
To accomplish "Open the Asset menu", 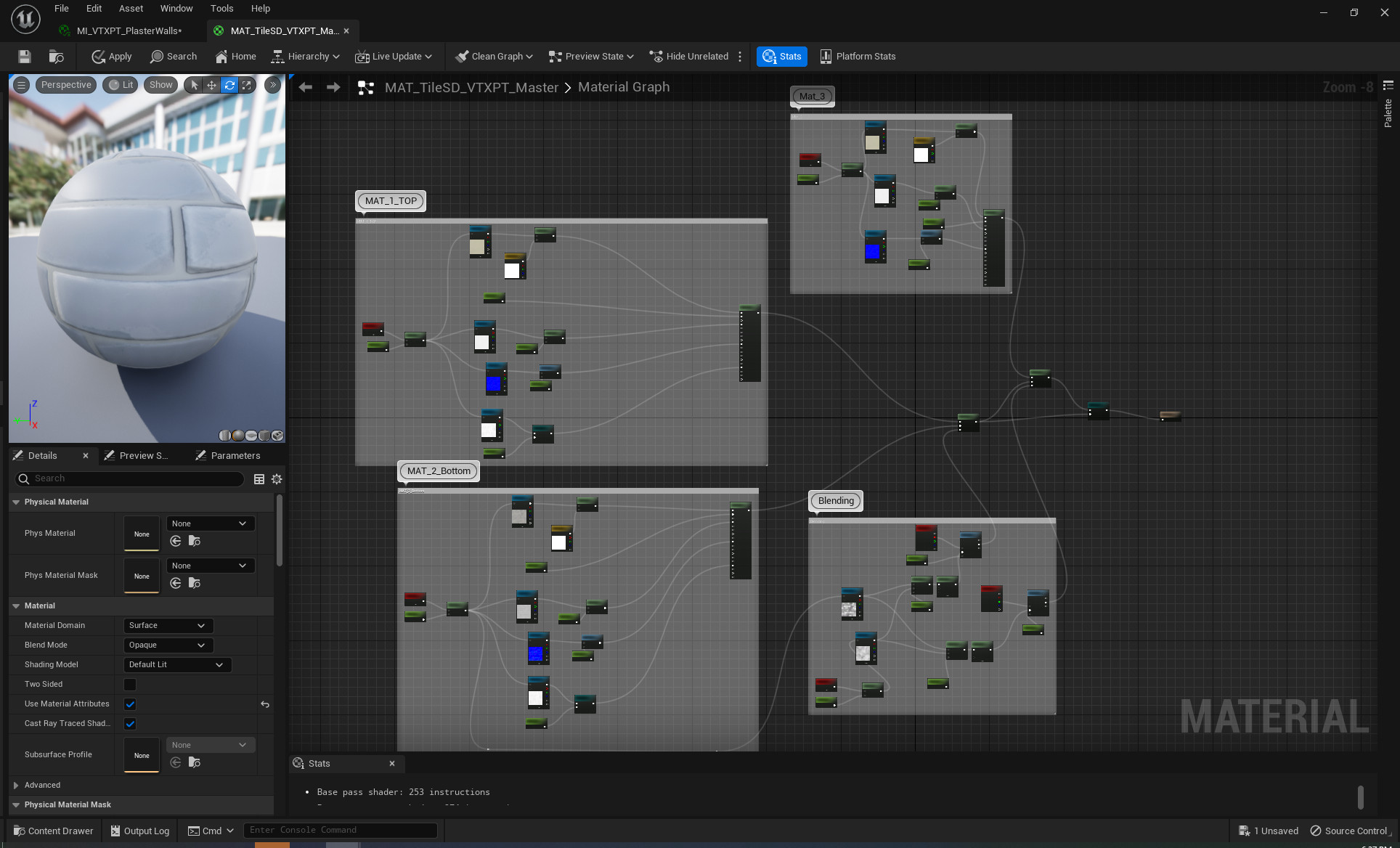I will 131,9.
